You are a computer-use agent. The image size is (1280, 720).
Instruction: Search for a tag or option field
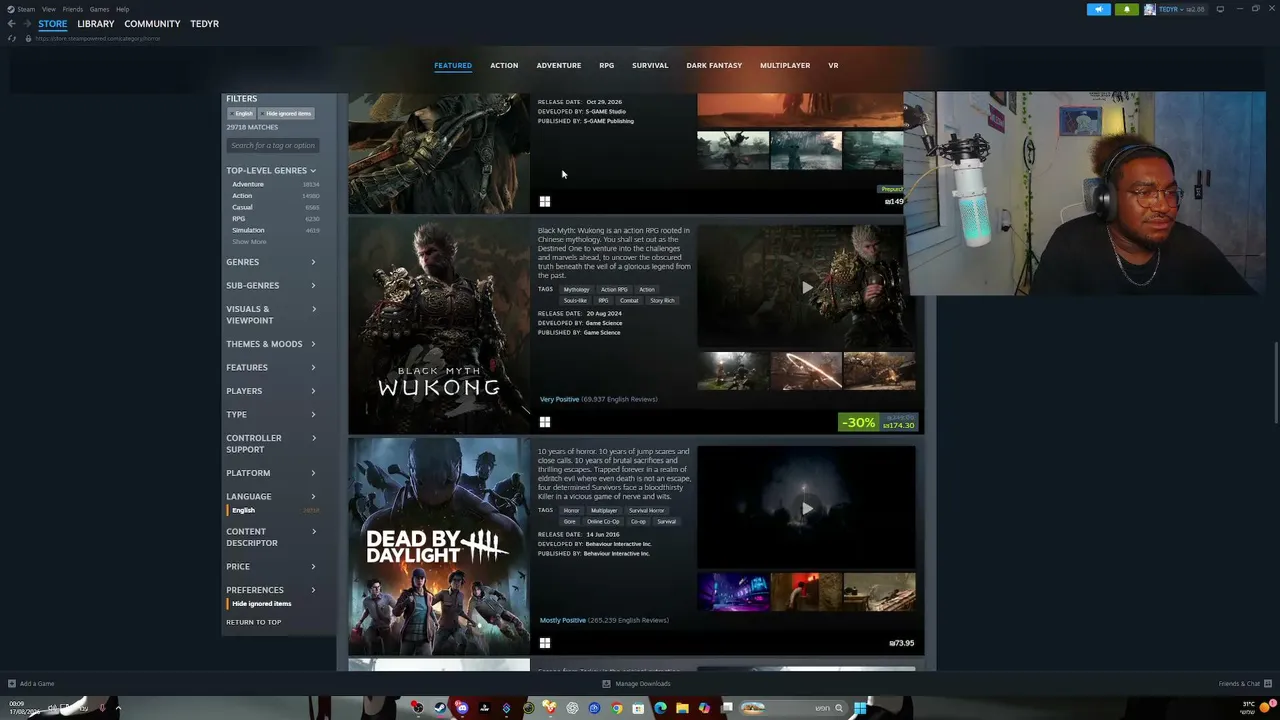(273, 146)
